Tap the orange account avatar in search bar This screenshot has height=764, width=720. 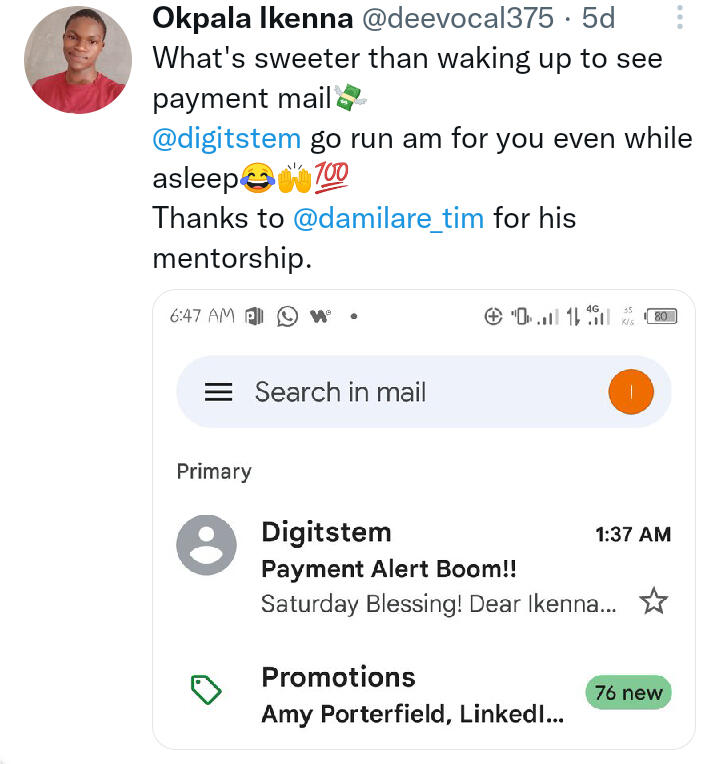coord(630,393)
